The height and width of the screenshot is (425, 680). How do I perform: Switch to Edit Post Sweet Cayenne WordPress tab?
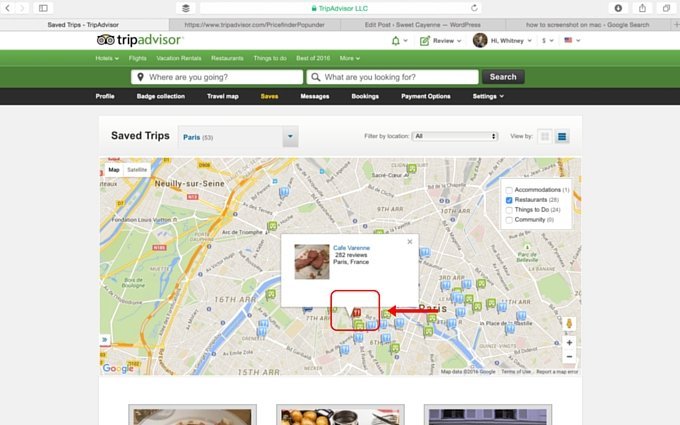click(x=423, y=25)
